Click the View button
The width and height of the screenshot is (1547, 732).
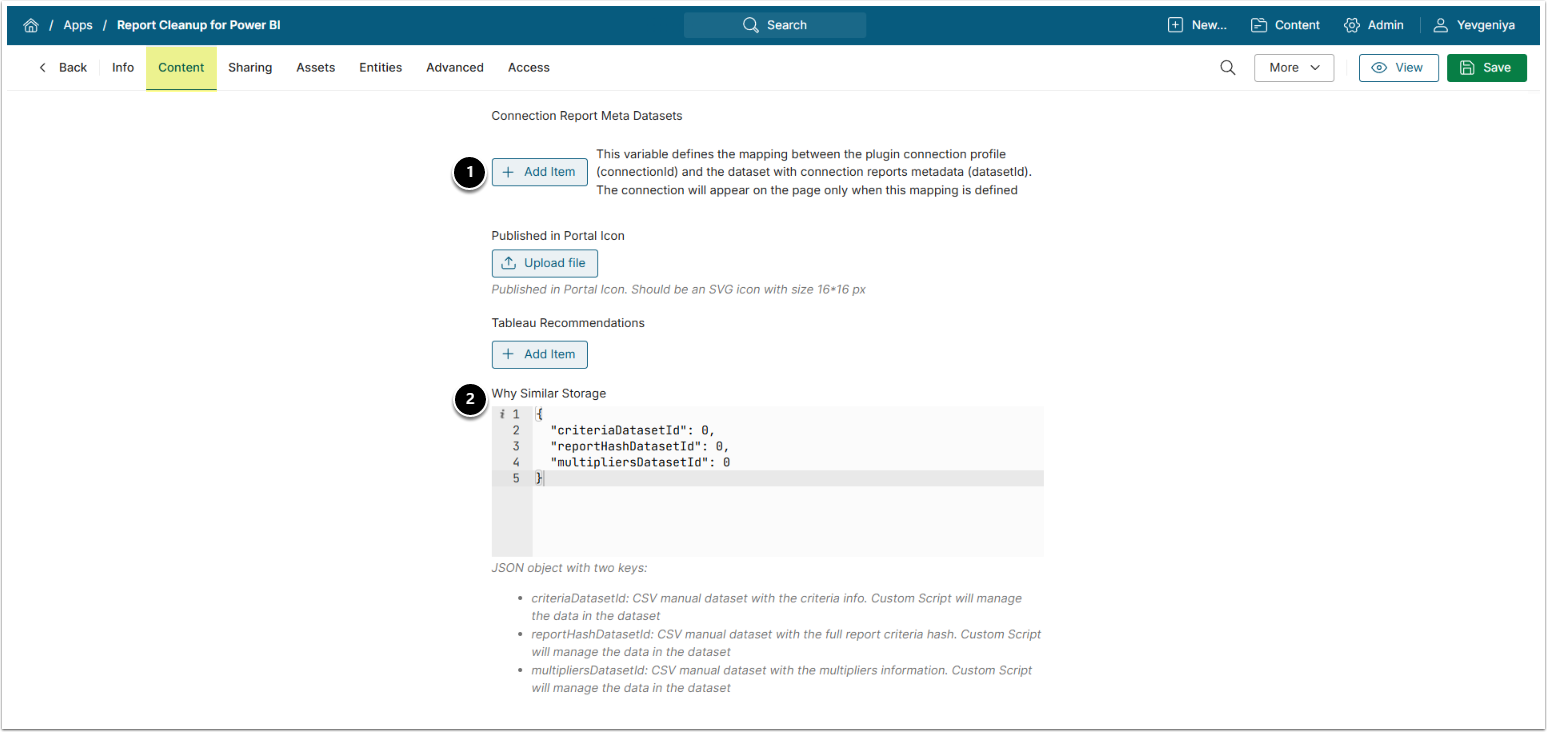point(1398,68)
